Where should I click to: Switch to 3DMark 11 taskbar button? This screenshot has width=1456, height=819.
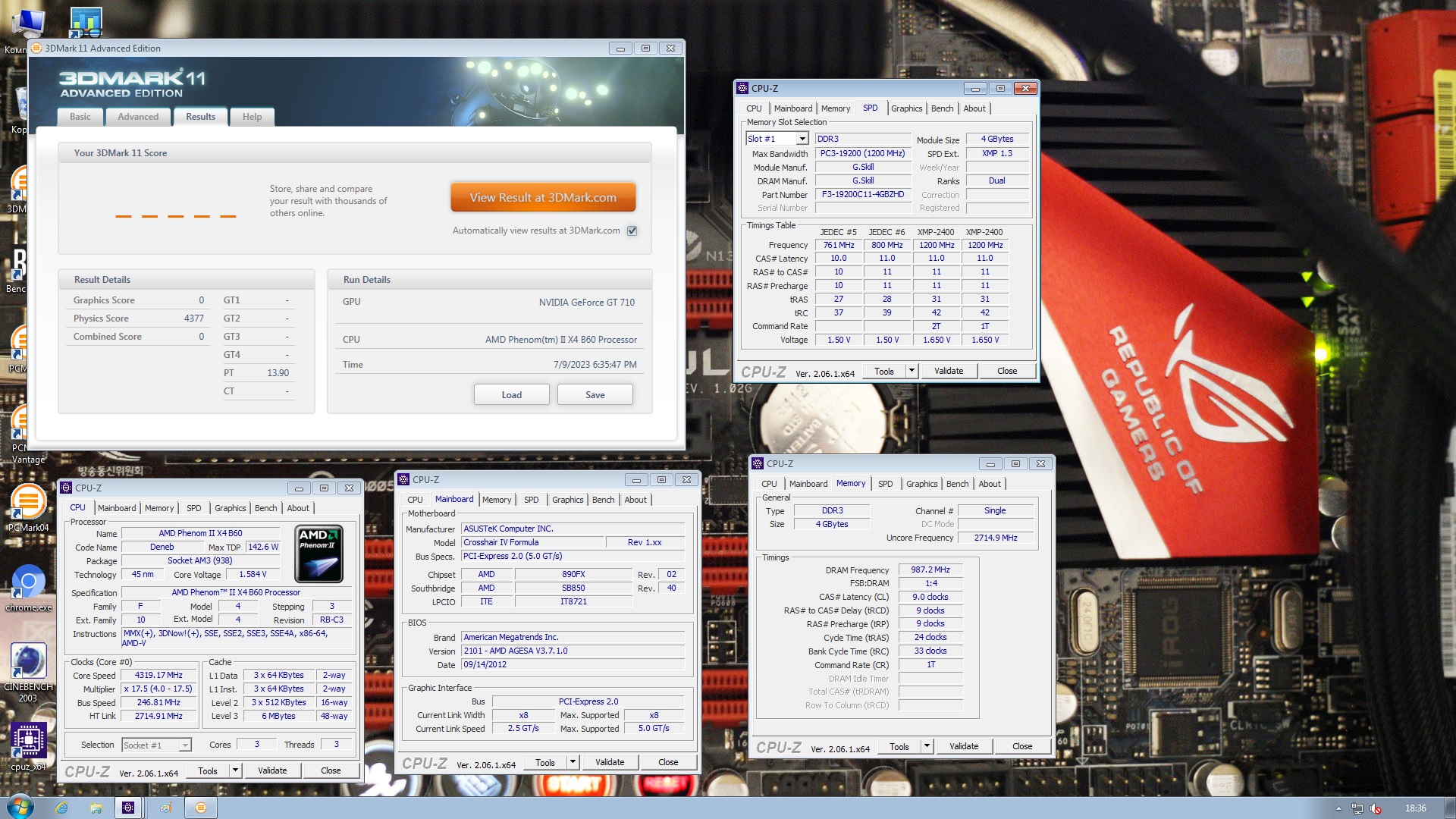(x=200, y=808)
